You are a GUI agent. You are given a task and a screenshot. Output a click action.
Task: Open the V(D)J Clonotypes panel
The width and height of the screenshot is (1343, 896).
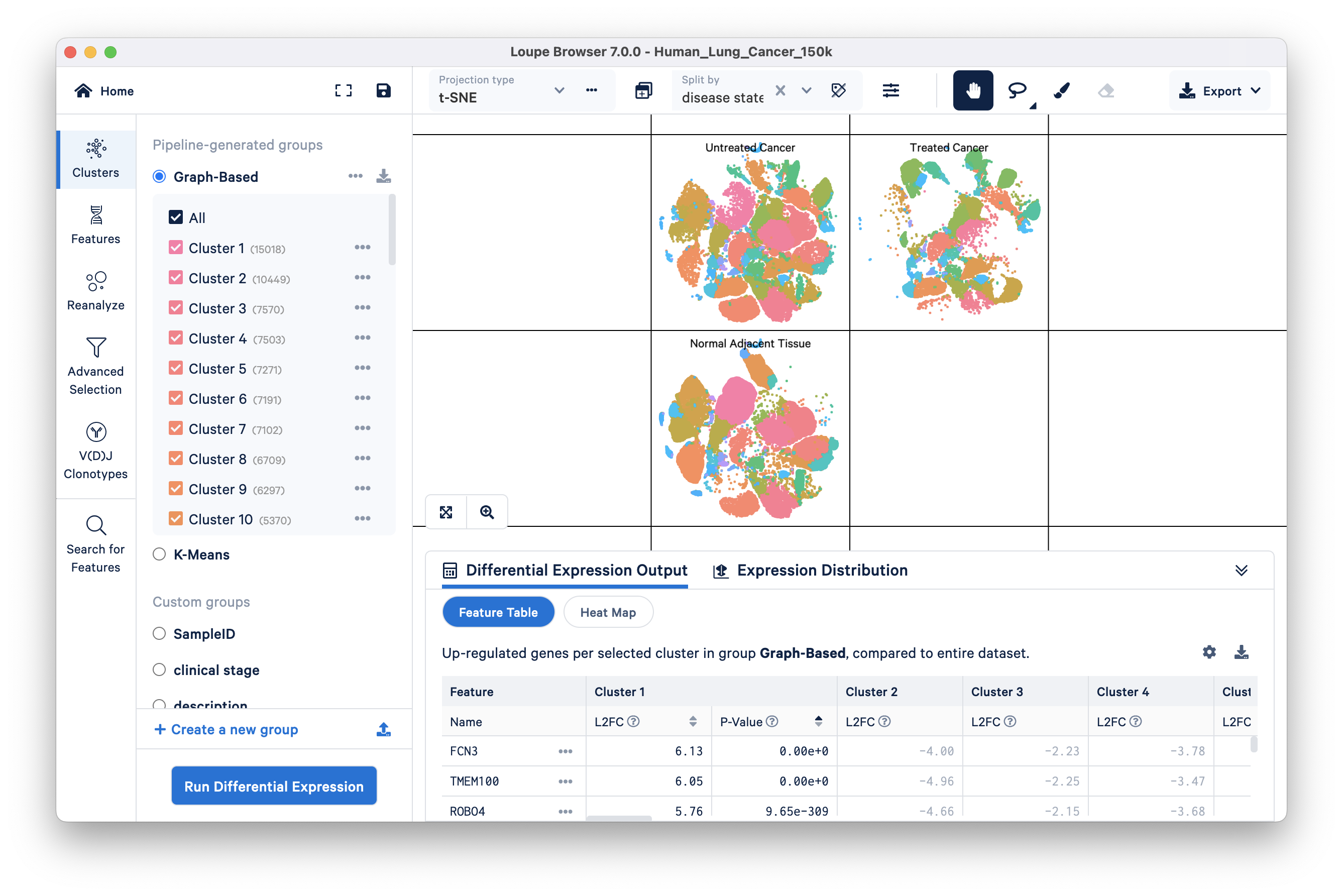pos(96,451)
